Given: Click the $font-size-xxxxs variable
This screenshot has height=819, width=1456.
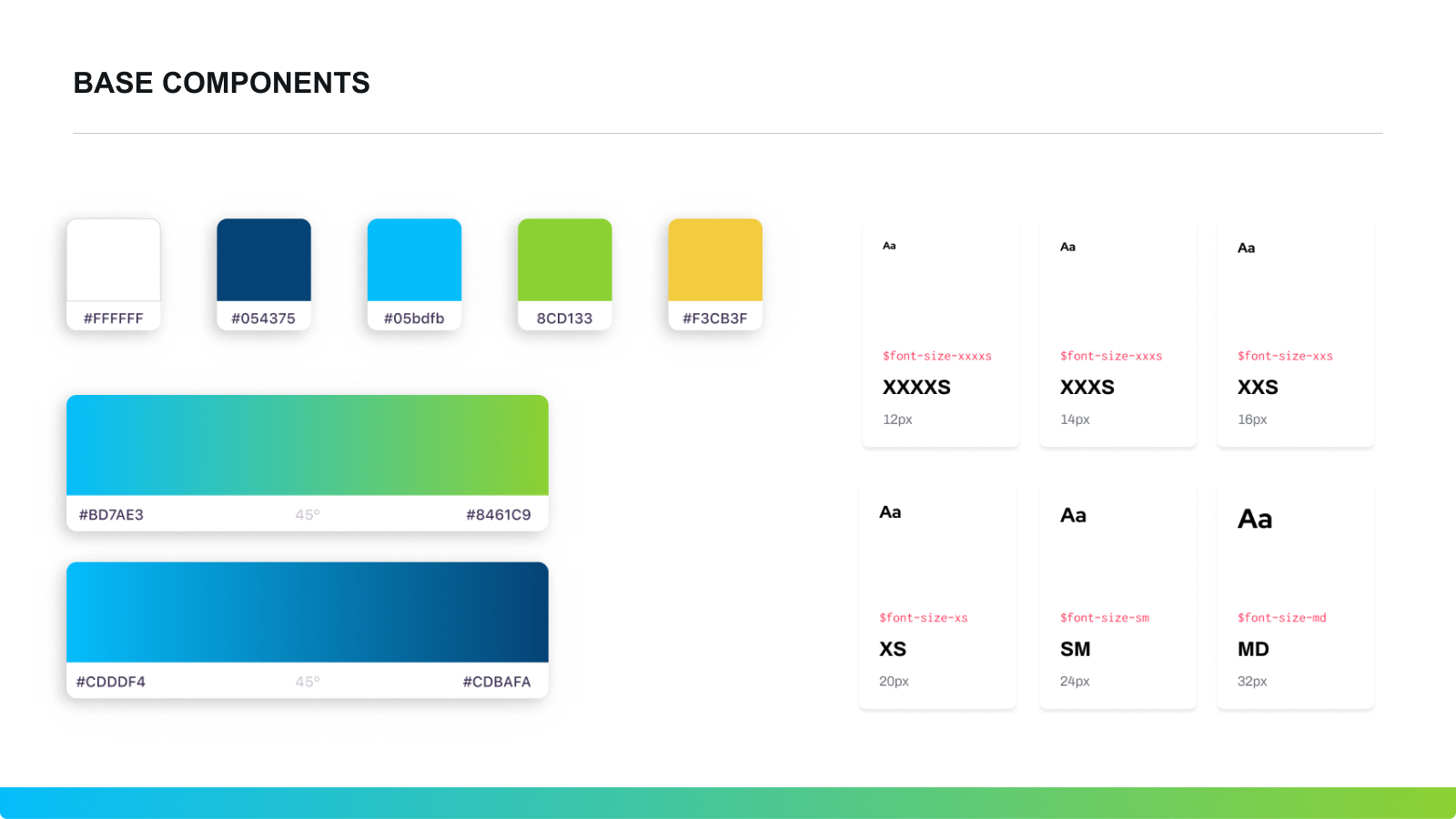Looking at the screenshot, I should pyautogui.click(x=937, y=356).
